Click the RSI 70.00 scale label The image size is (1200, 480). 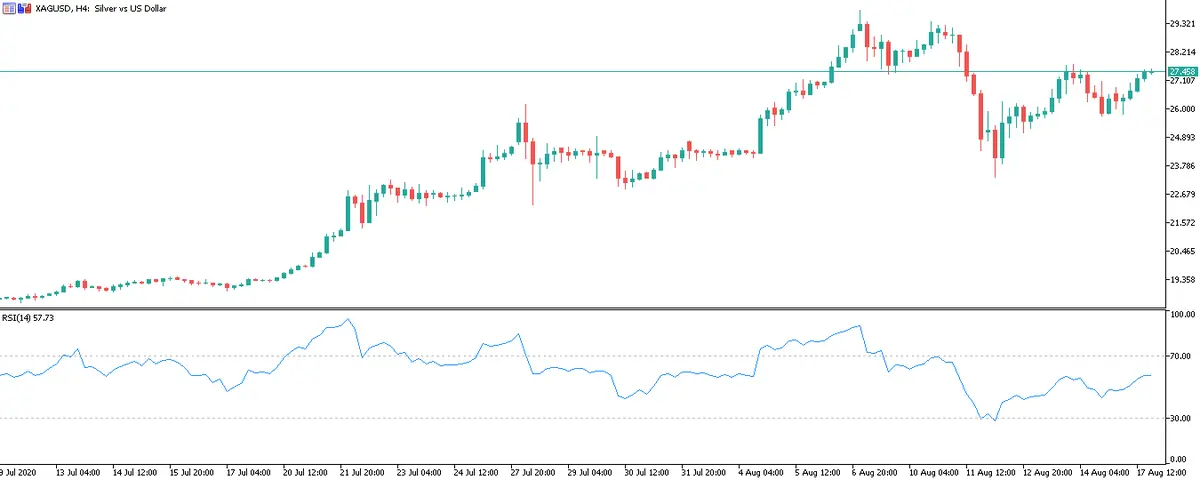tap(1183, 356)
